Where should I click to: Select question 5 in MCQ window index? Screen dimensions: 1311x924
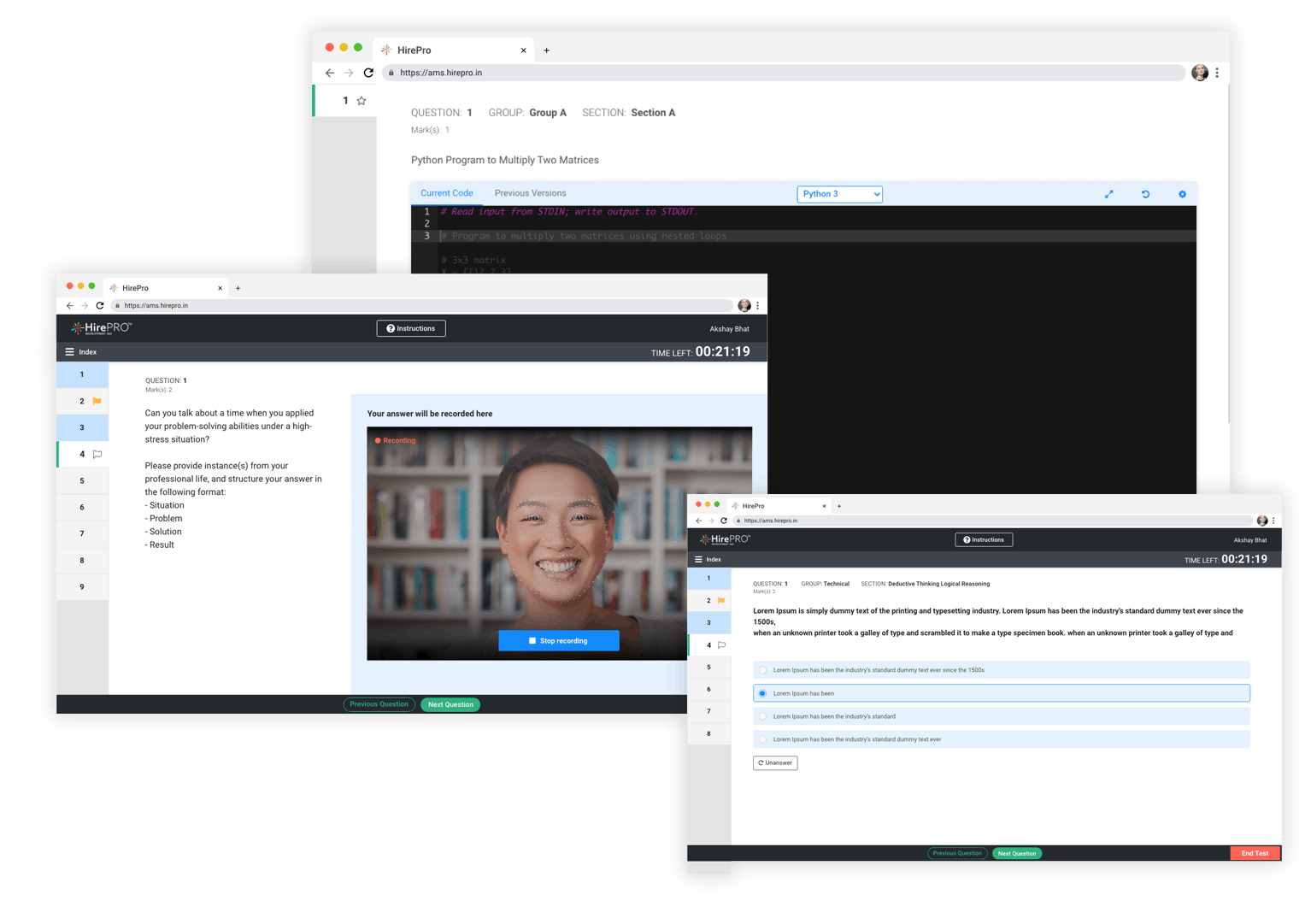point(708,667)
